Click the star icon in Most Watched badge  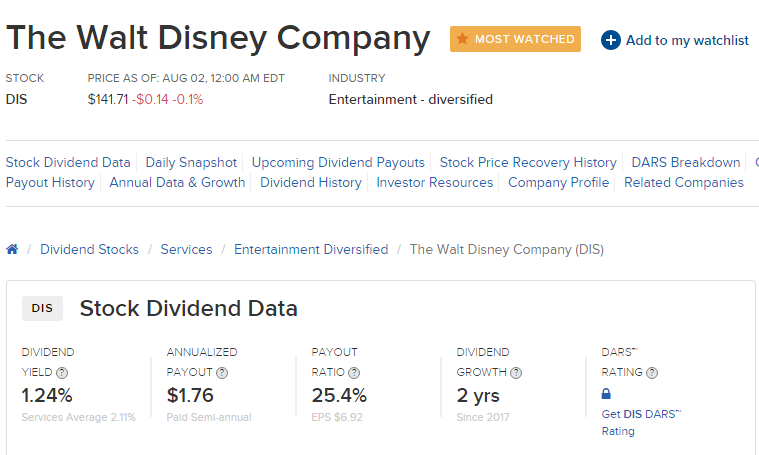pos(463,38)
